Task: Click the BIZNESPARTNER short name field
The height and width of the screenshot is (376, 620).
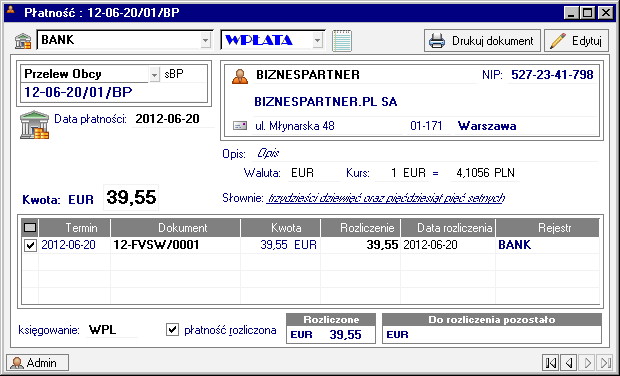Action: click(365, 75)
